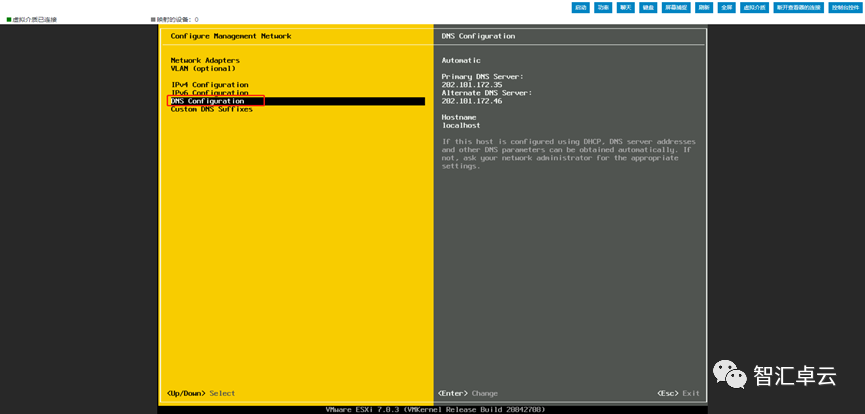Select VLAN (optional) entry
The width and height of the screenshot is (865, 414).
(x=203, y=68)
